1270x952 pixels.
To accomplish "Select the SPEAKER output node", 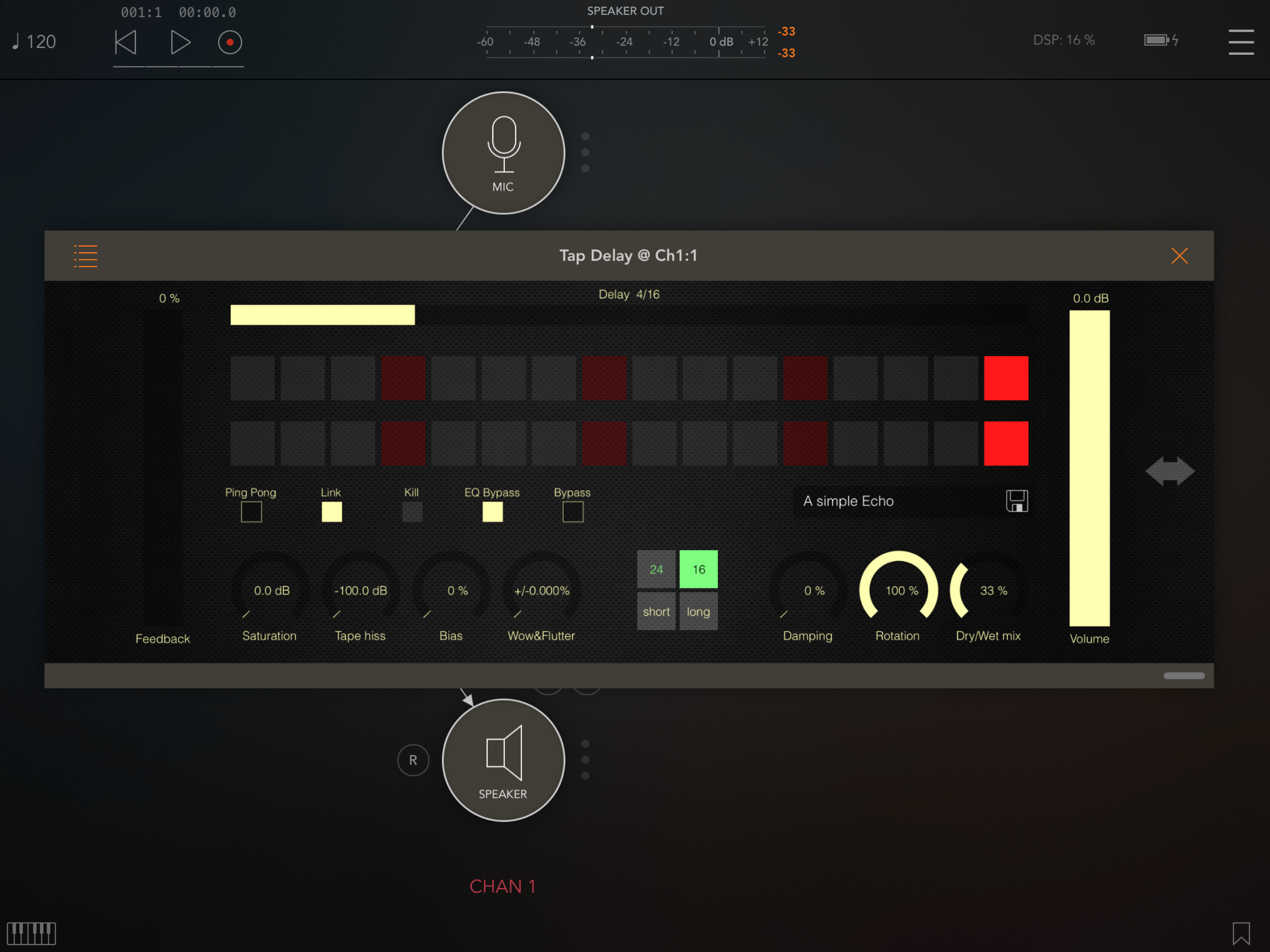I will 503,760.
